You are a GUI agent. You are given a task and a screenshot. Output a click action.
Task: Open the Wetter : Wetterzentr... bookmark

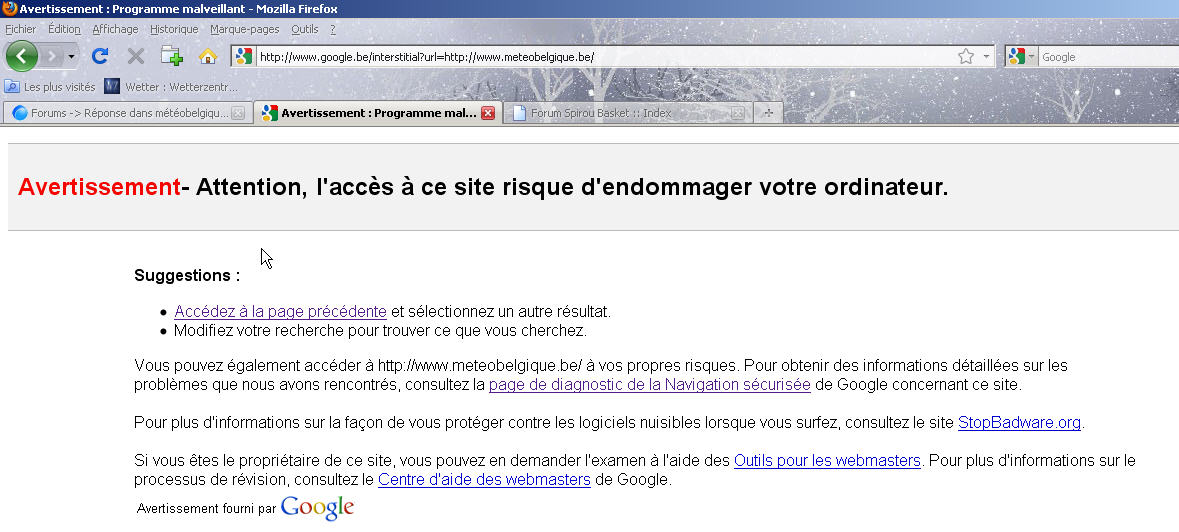[171, 87]
